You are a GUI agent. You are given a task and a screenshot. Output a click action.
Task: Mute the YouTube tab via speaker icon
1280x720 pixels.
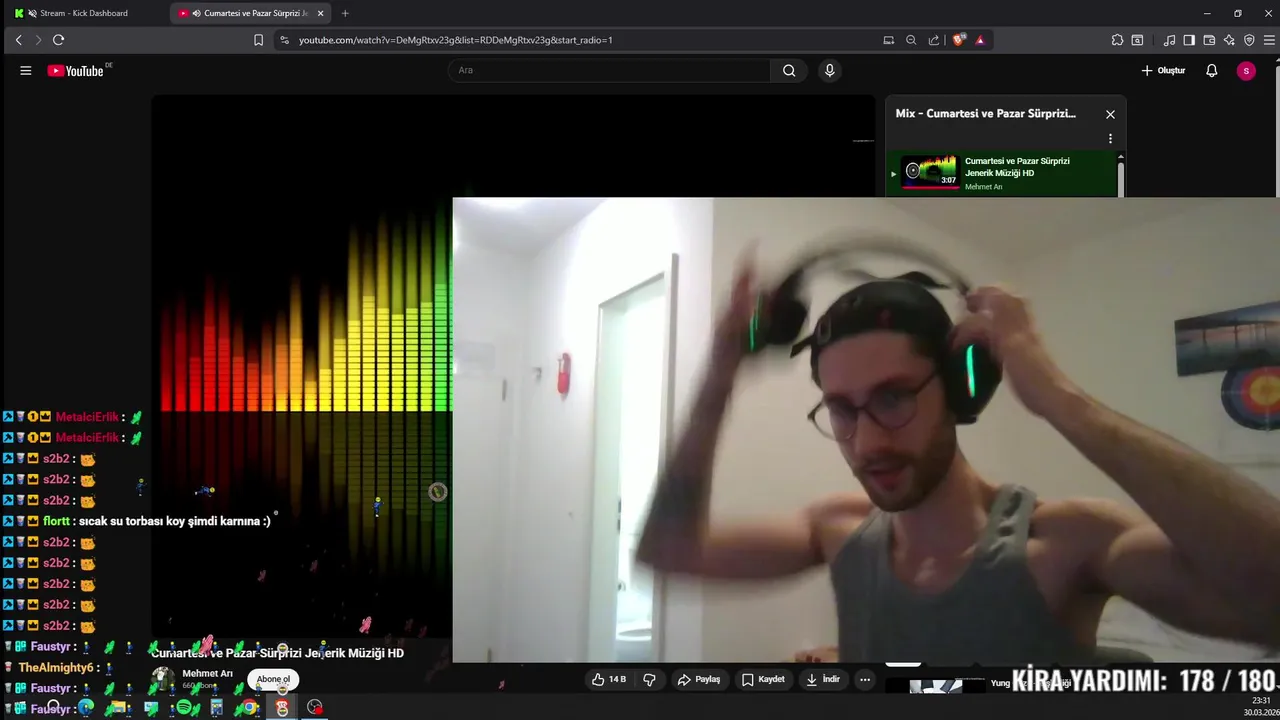195,13
